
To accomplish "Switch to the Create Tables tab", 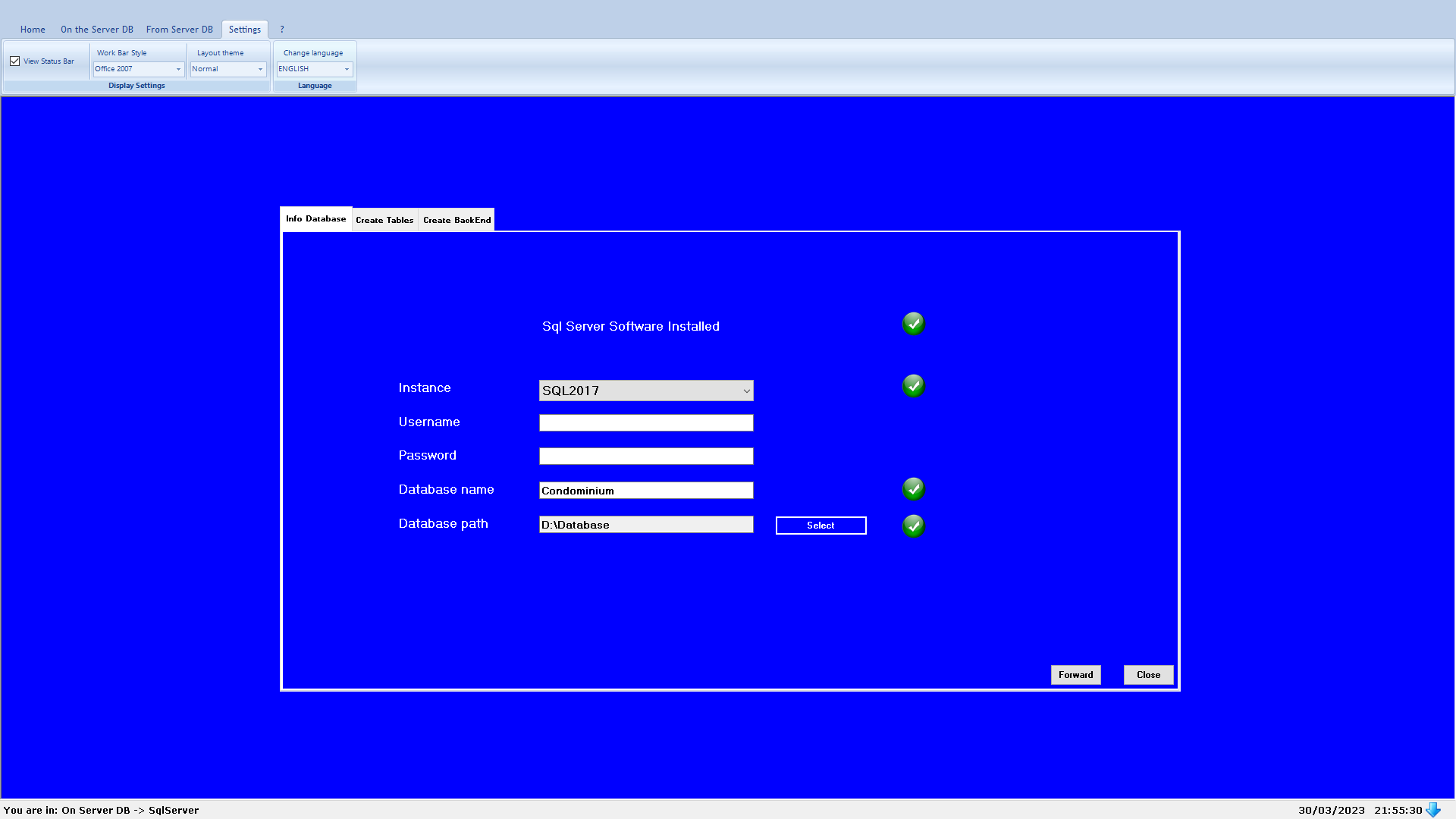I will 384,220.
